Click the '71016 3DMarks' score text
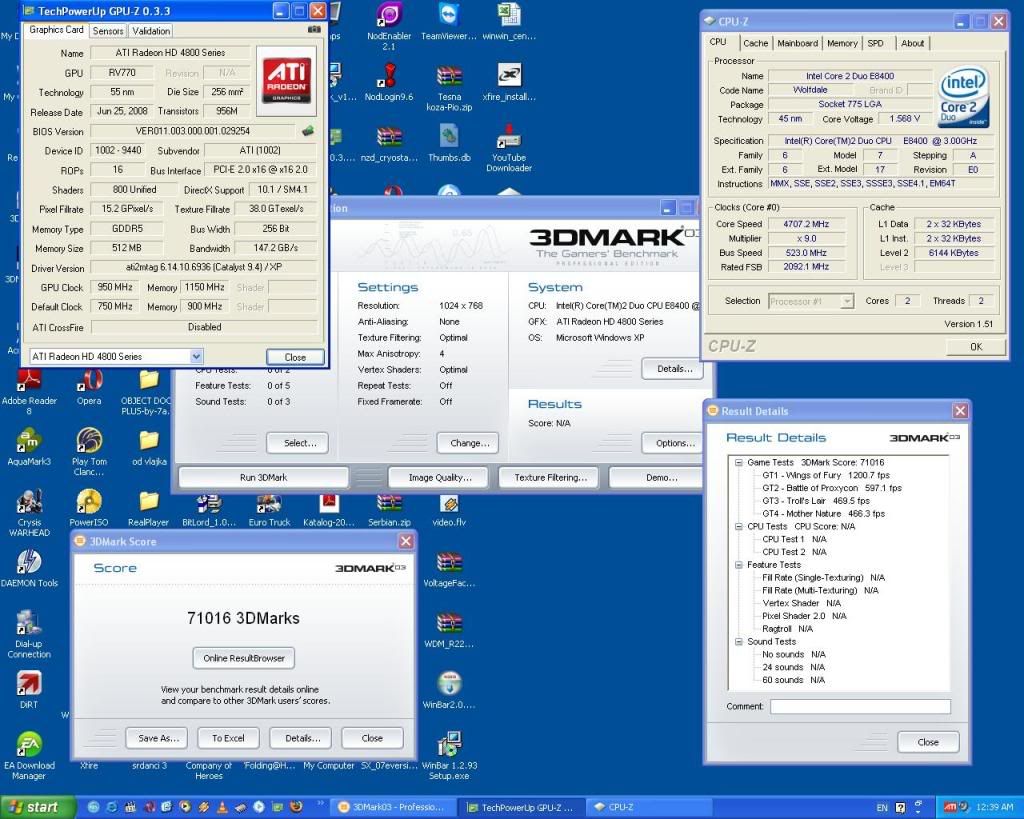The image size is (1024, 819). point(244,618)
